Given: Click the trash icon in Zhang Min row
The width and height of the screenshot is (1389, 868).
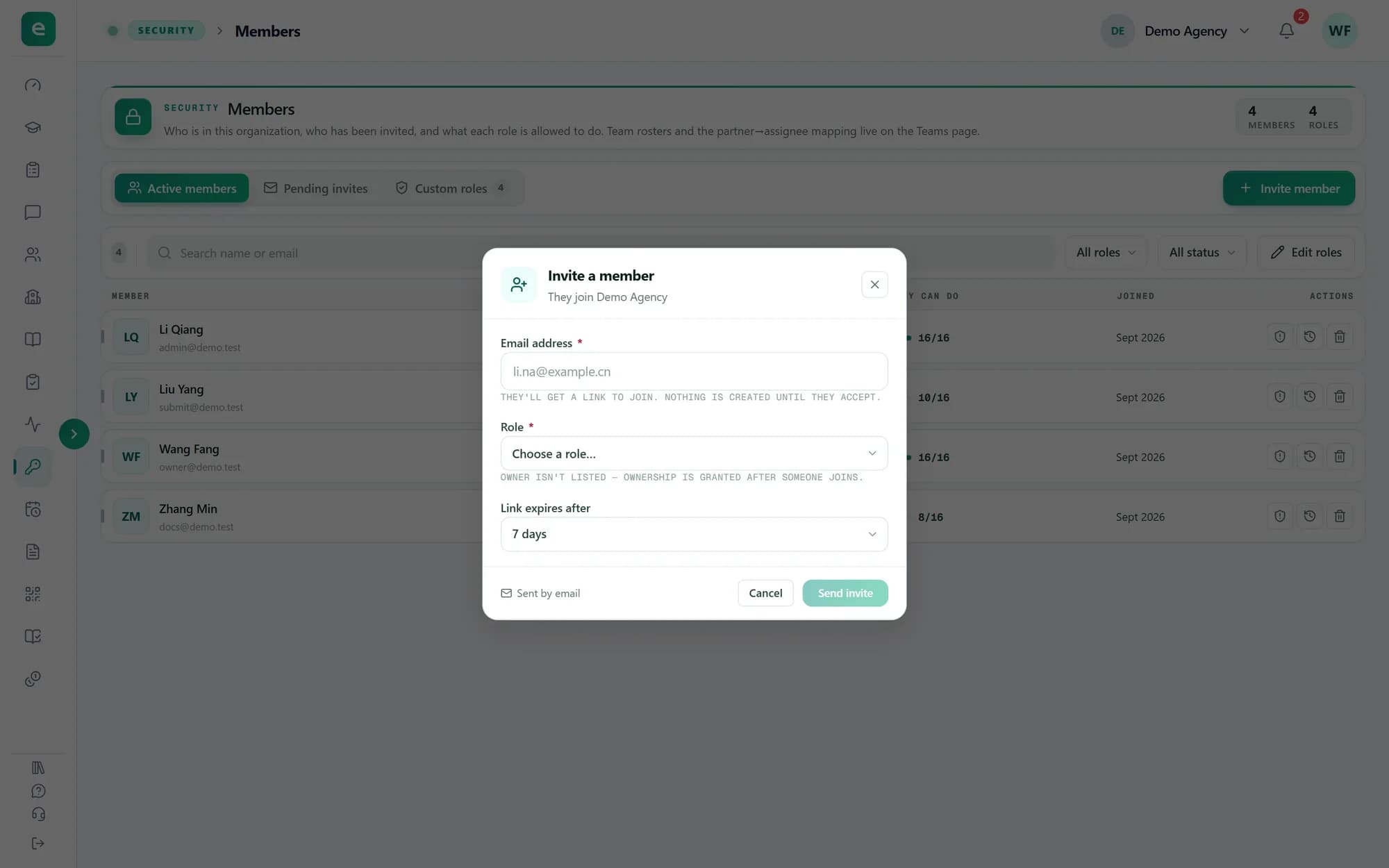Looking at the screenshot, I should point(1340,516).
